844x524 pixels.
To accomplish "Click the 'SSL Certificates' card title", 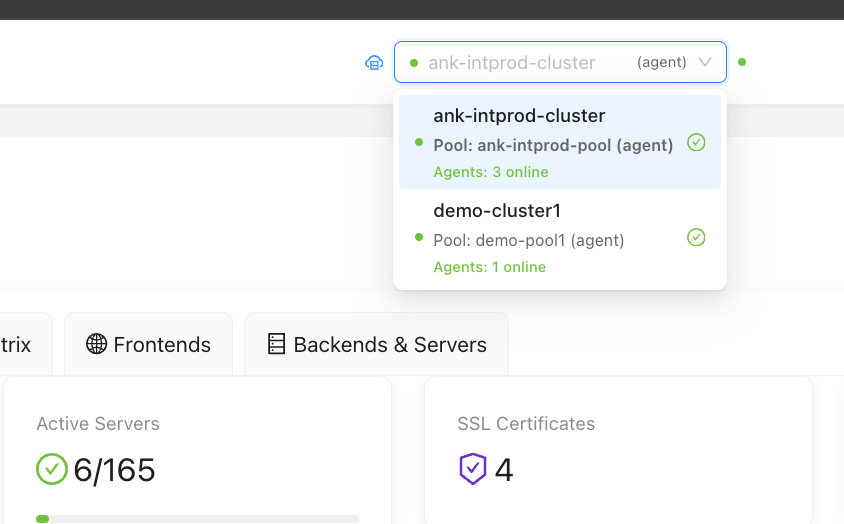I will [x=526, y=424].
